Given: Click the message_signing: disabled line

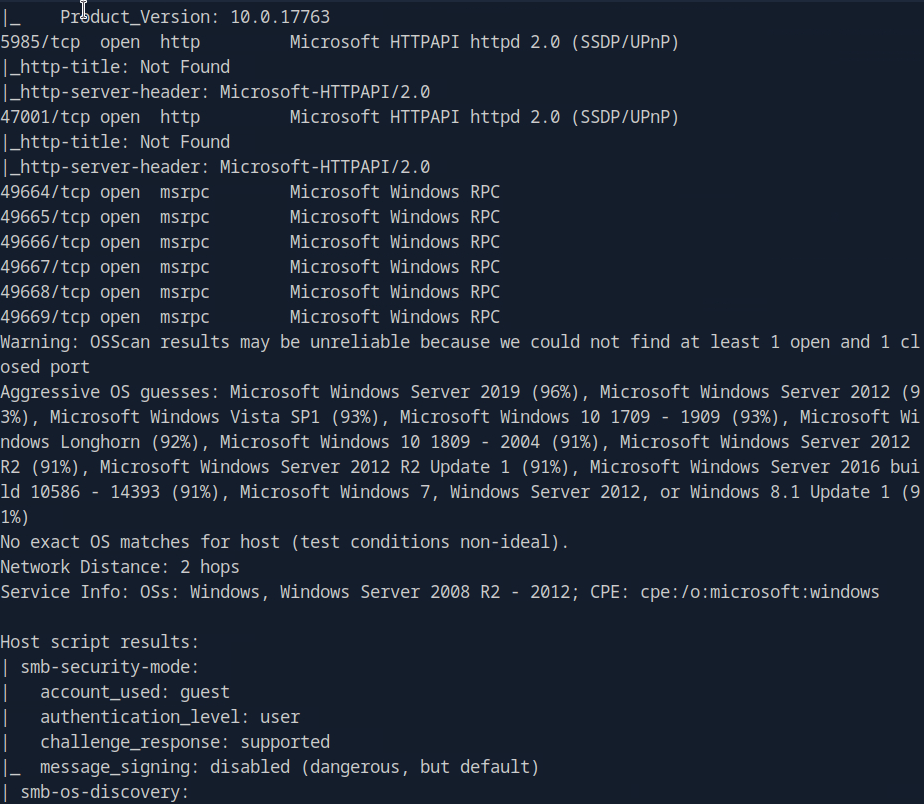Looking at the screenshot, I should click(x=289, y=767).
